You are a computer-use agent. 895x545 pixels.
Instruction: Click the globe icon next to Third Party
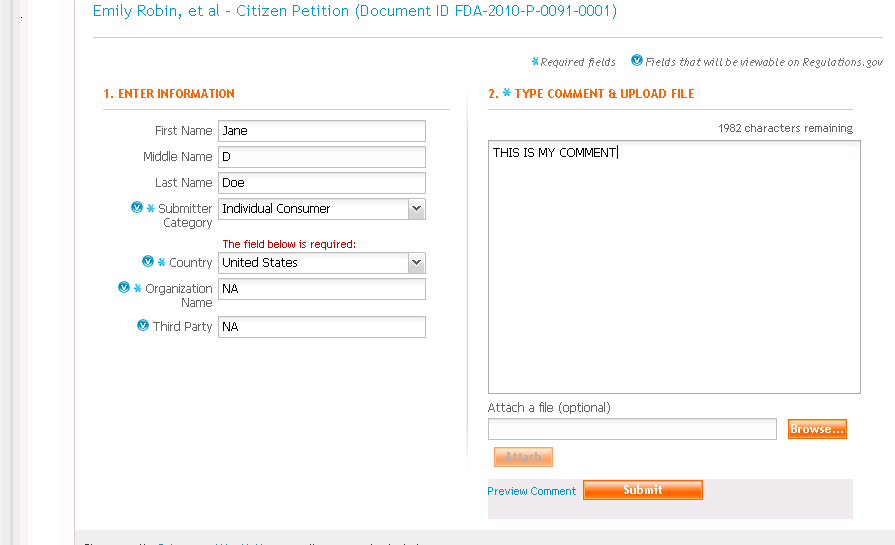click(143, 326)
